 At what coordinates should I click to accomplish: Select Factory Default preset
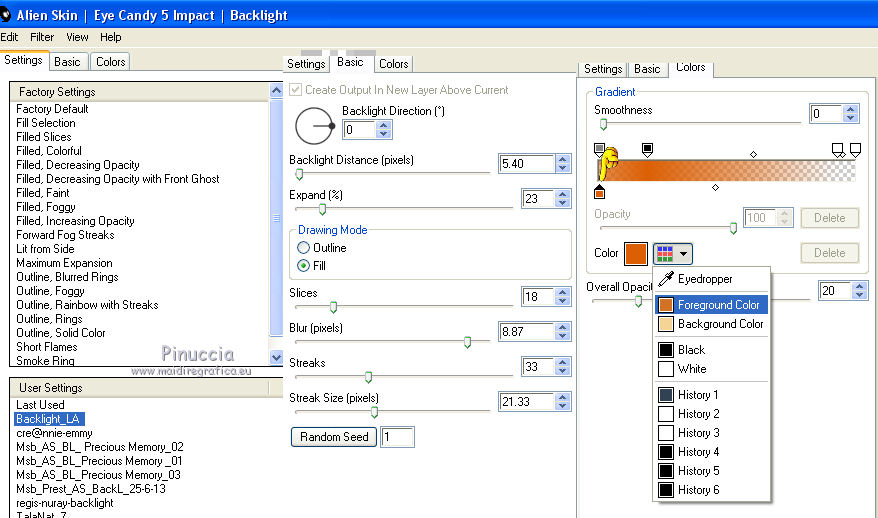pyautogui.click(x=52, y=109)
